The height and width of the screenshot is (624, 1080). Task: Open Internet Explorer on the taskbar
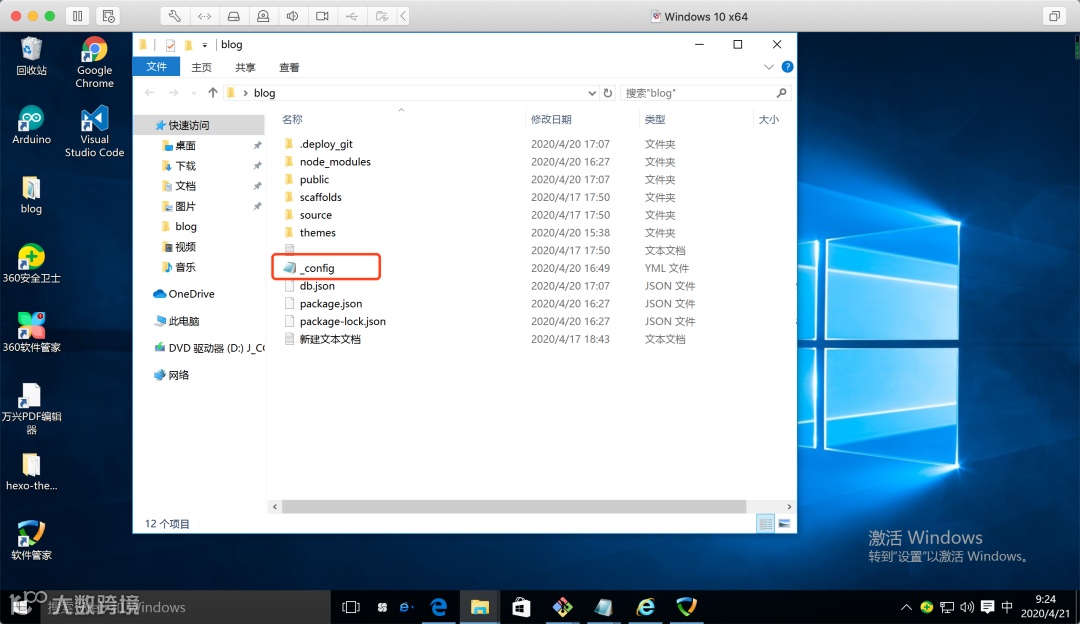tap(645, 607)
